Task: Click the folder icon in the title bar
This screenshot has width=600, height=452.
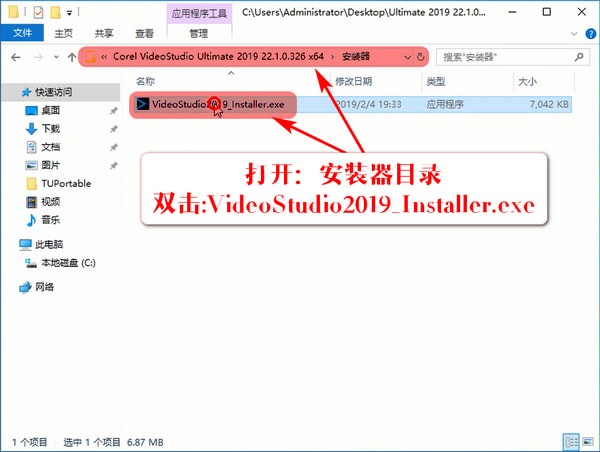Action: point(13,12)
